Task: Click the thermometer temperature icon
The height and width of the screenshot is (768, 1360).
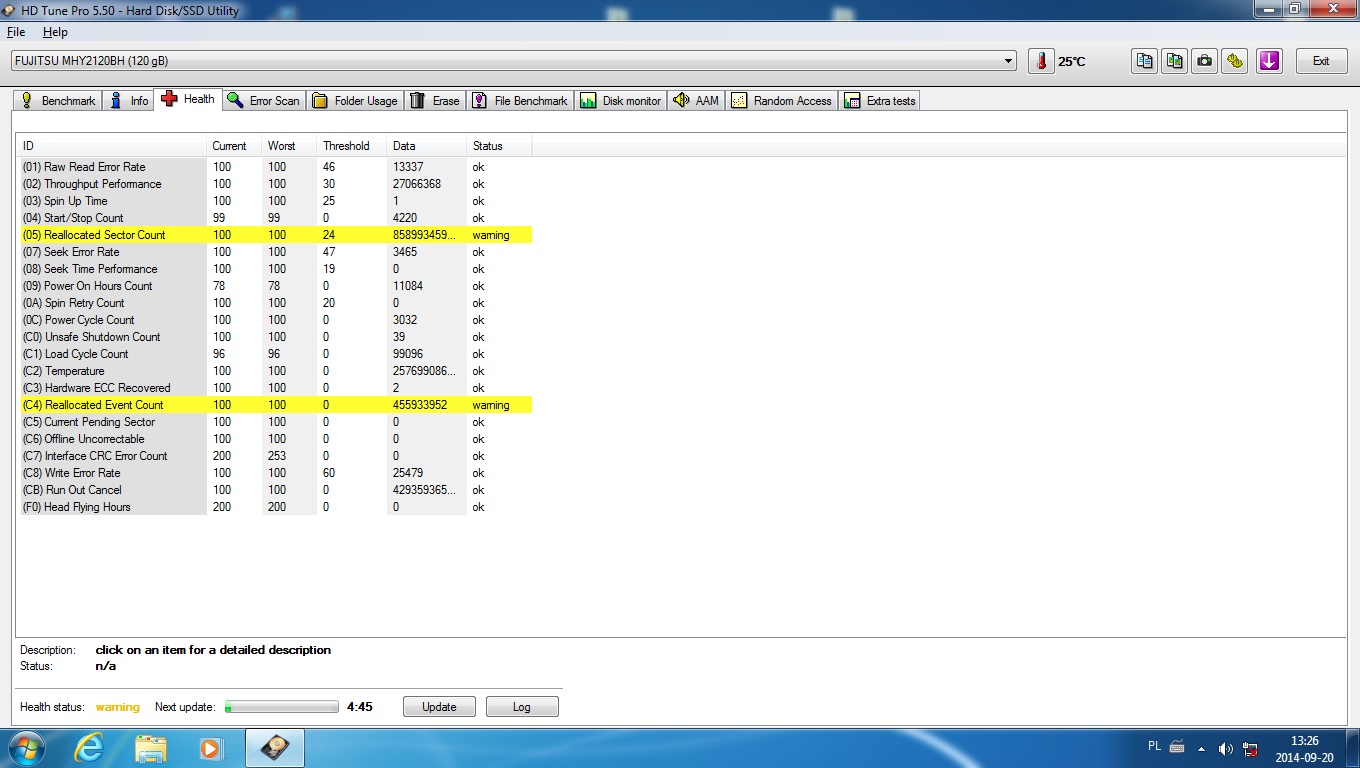Action: pyautogui.click(x=1041, y=61)
